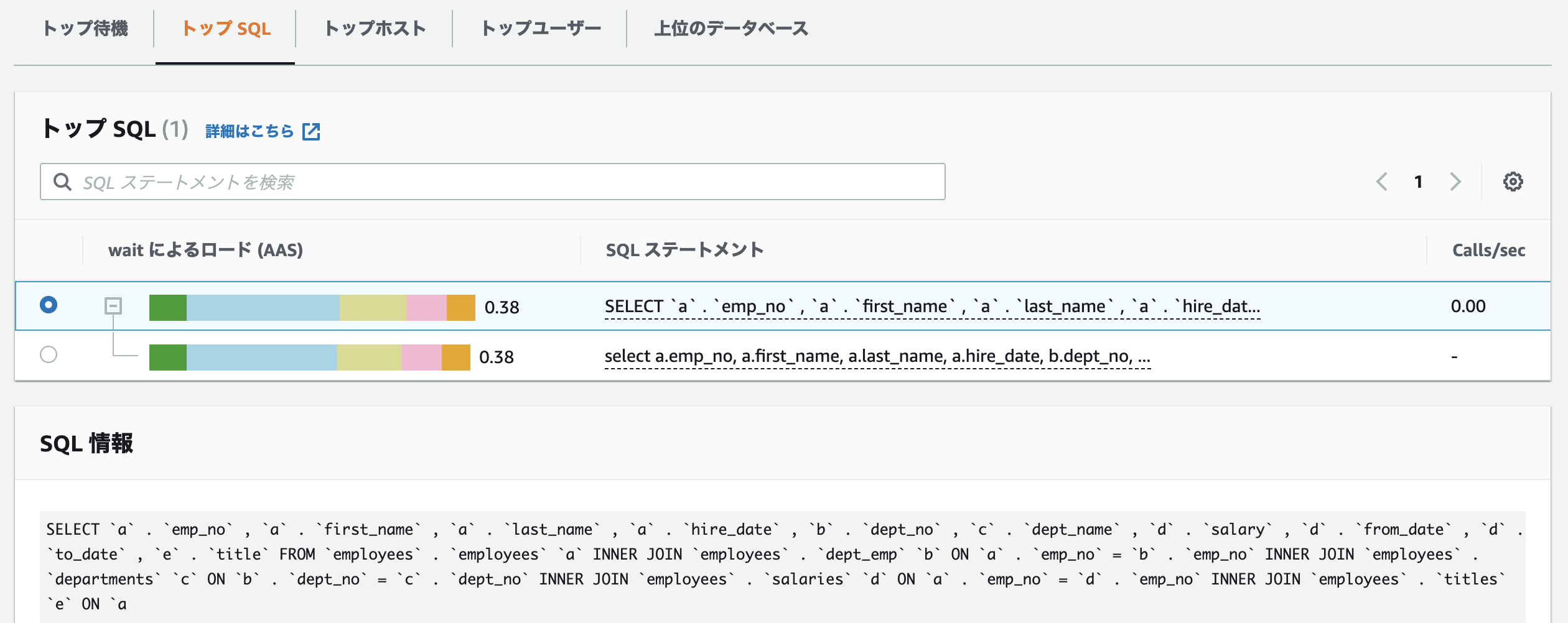Screen dimensions: 1568x623
Task: Switch to the トップホスト tab
Action: 375,29
